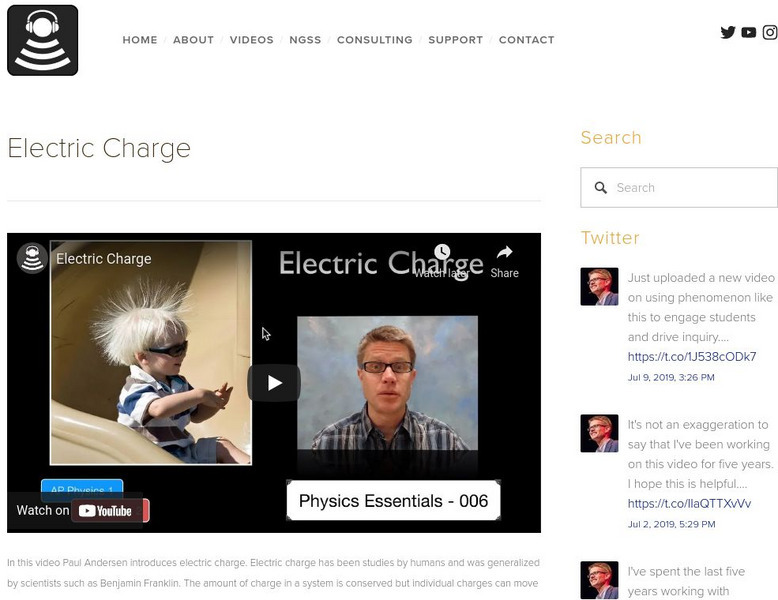Open the t.co/1J538cODk7 tweet link
The width and height of the screenshot is (778, 600).
pyautogui.click(x=692, y=356)
